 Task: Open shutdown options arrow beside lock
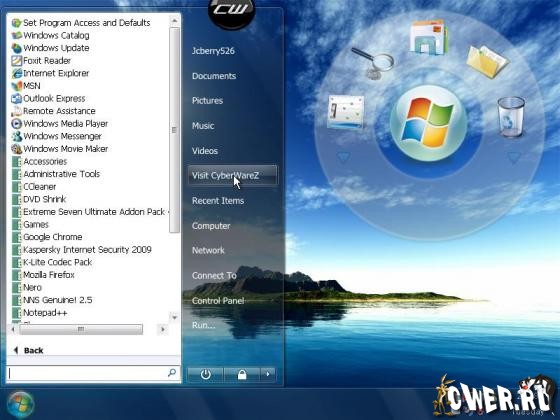tap(268, 374)
